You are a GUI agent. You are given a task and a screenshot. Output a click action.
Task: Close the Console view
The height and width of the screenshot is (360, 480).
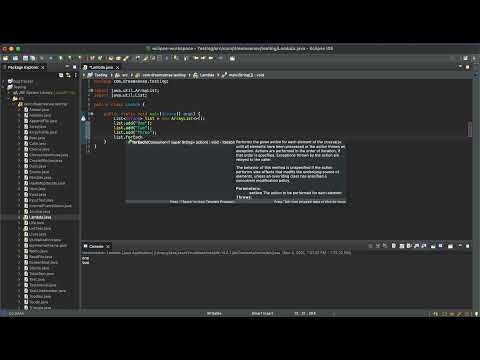coord(108,246)
